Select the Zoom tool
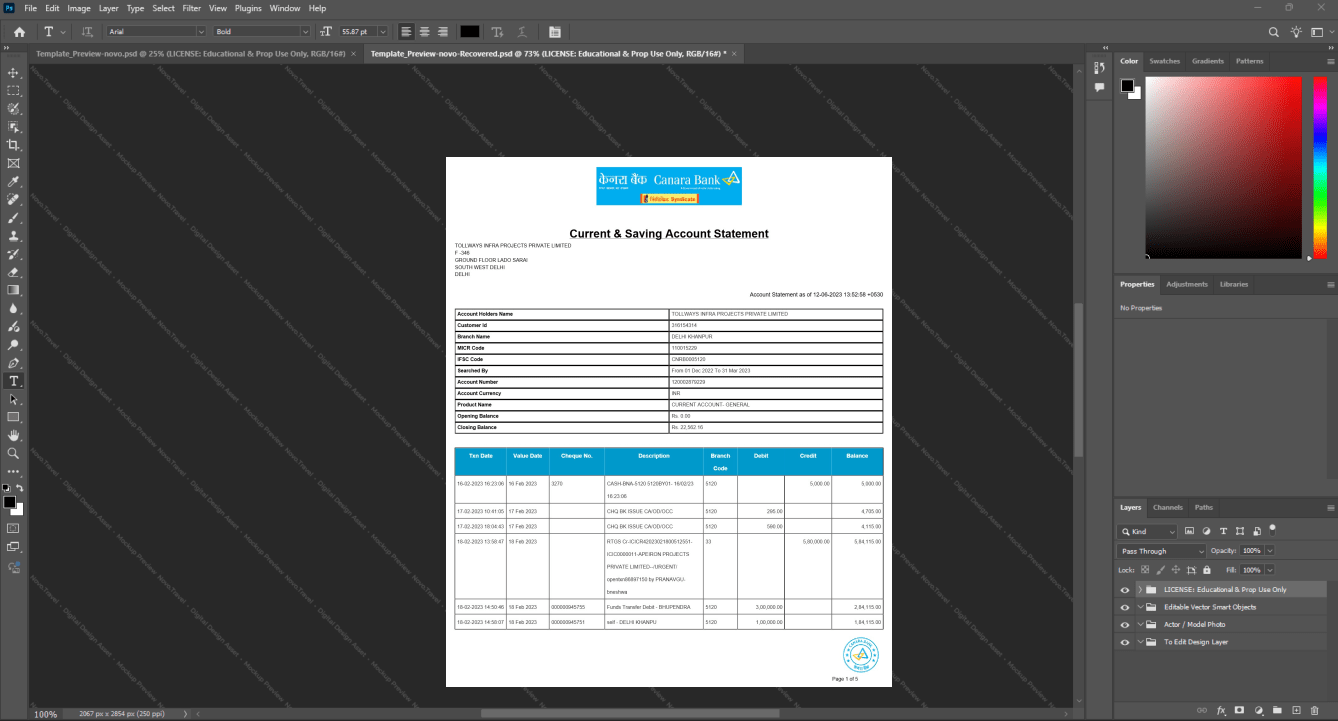 [13, 453]
